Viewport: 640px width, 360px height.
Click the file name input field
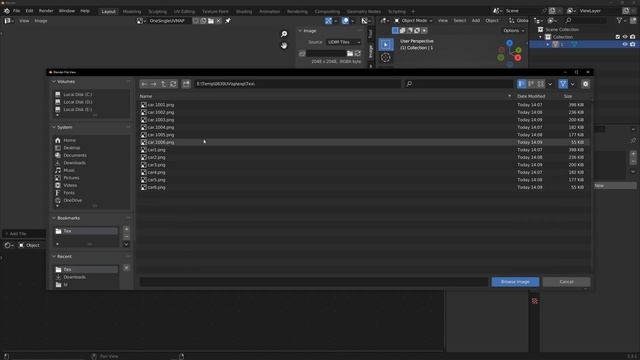pos(313,282)
